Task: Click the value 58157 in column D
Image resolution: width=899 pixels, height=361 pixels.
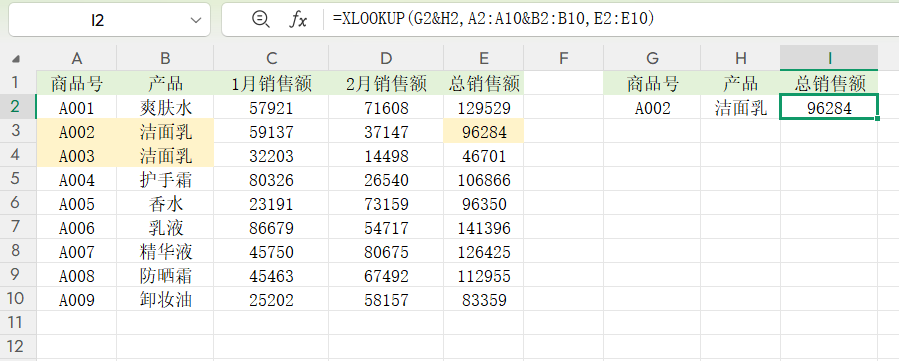Action: coord(386,299)
